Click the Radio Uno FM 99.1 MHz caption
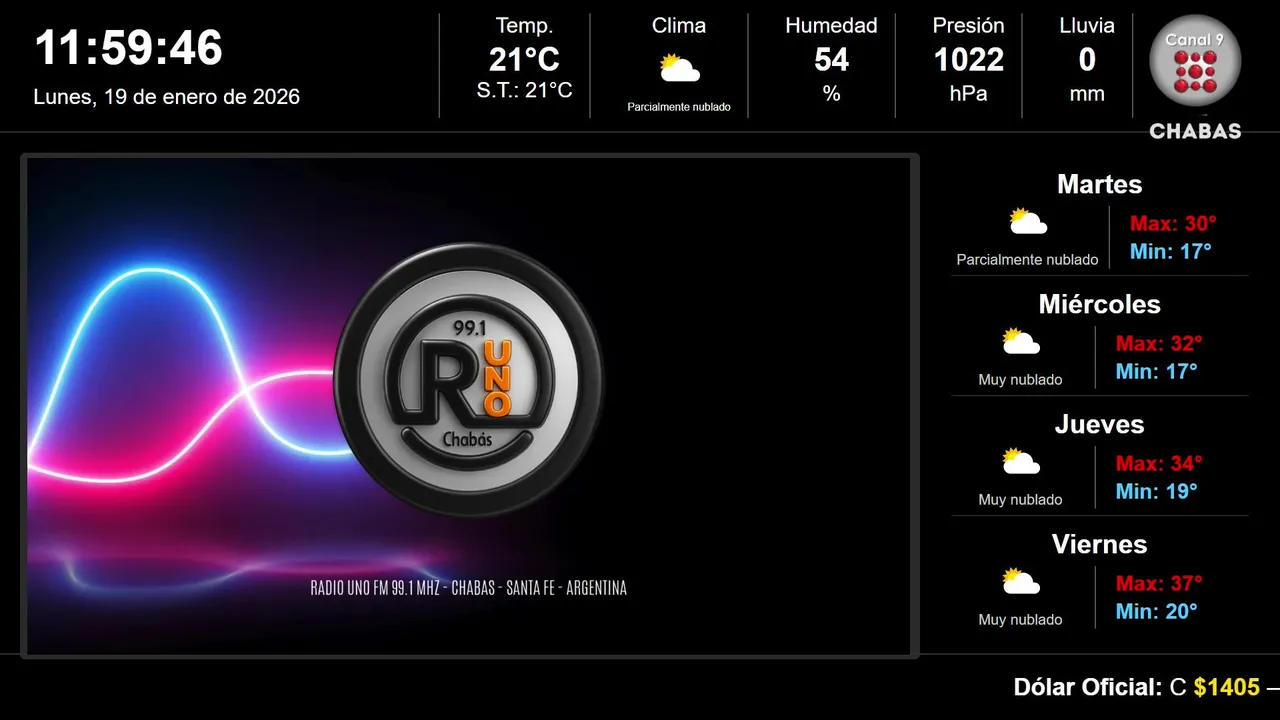Viewport: 1280px width, 720px height. 469,588
